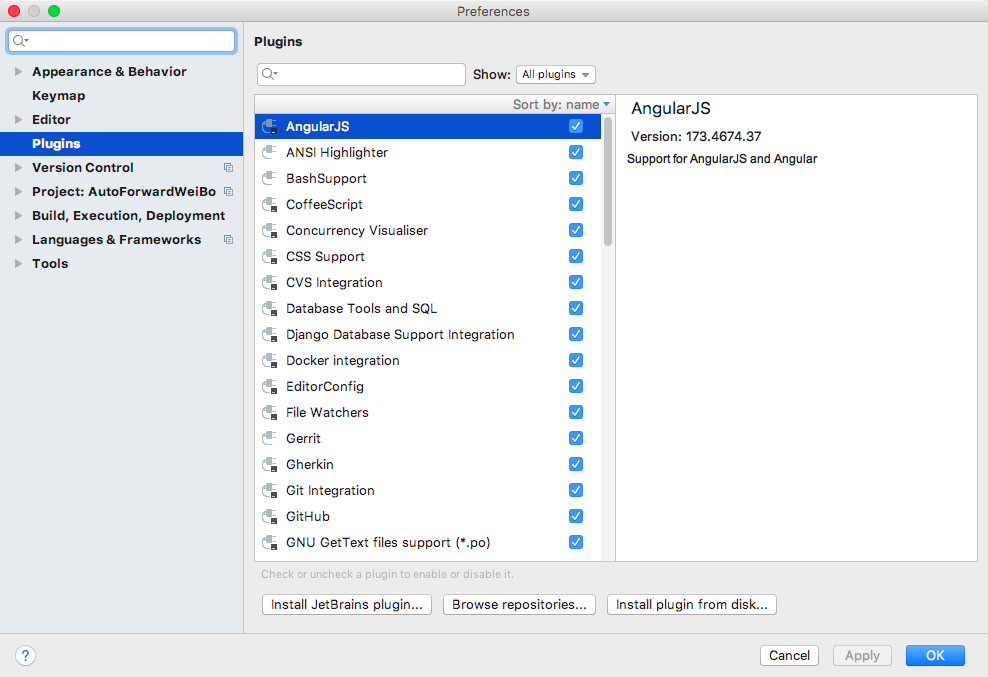
Task: Click the Docker integration plugin icon
Action: pos(270,361)
